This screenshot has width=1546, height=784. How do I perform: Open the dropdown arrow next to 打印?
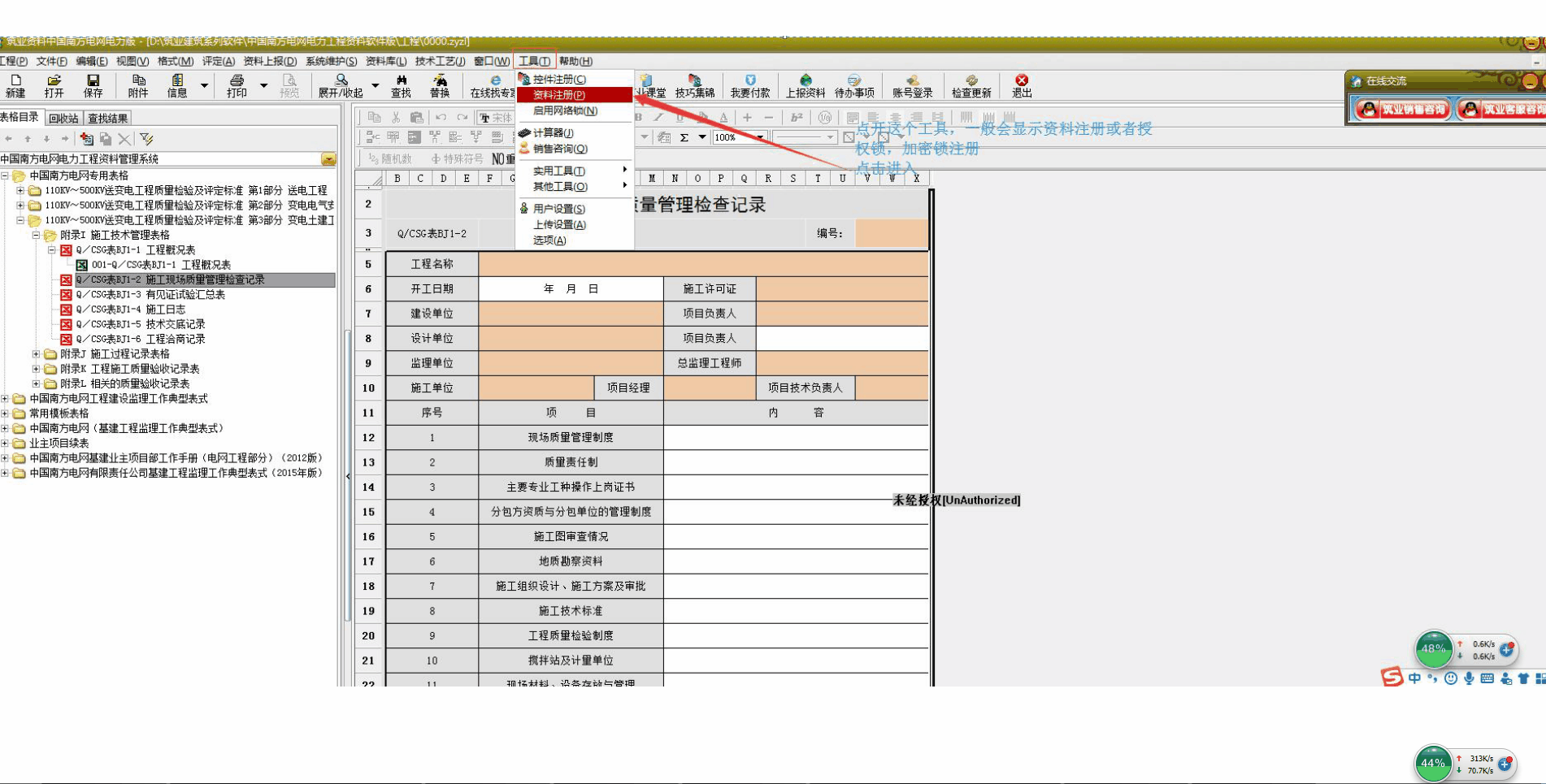(x=263, y=85)
